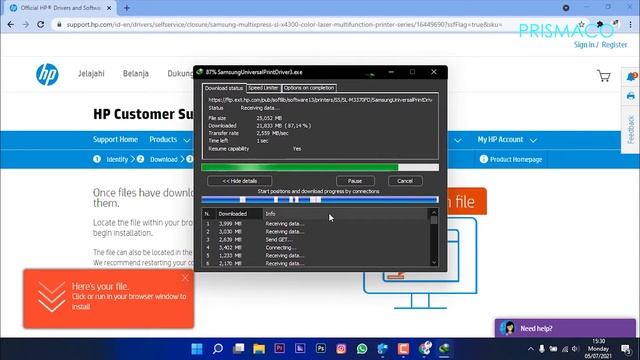Click the volume icon in system tray
This screenshot has width=640, height=360.
[x=575, y=349]
